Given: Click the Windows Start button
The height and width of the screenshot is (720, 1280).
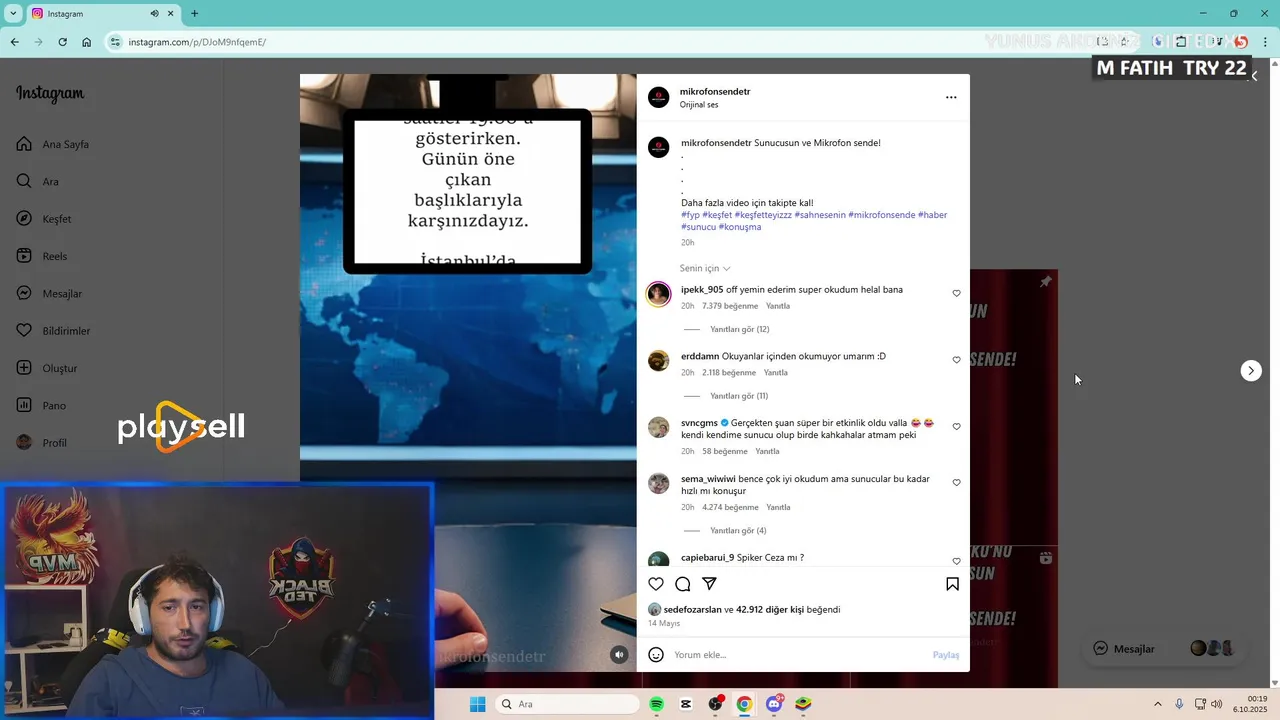Looking at the screenshot, I should [x=477, y=704].
